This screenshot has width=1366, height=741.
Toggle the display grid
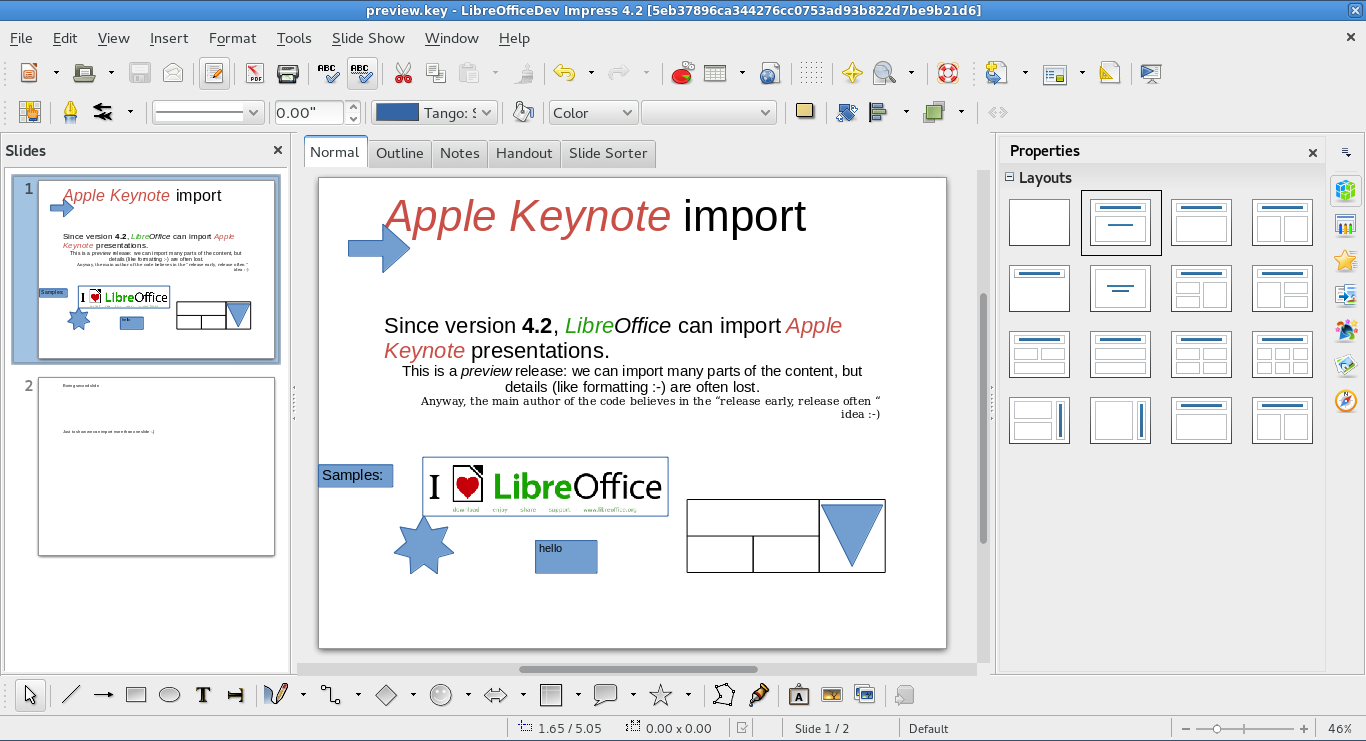click(x=811, y=73)
